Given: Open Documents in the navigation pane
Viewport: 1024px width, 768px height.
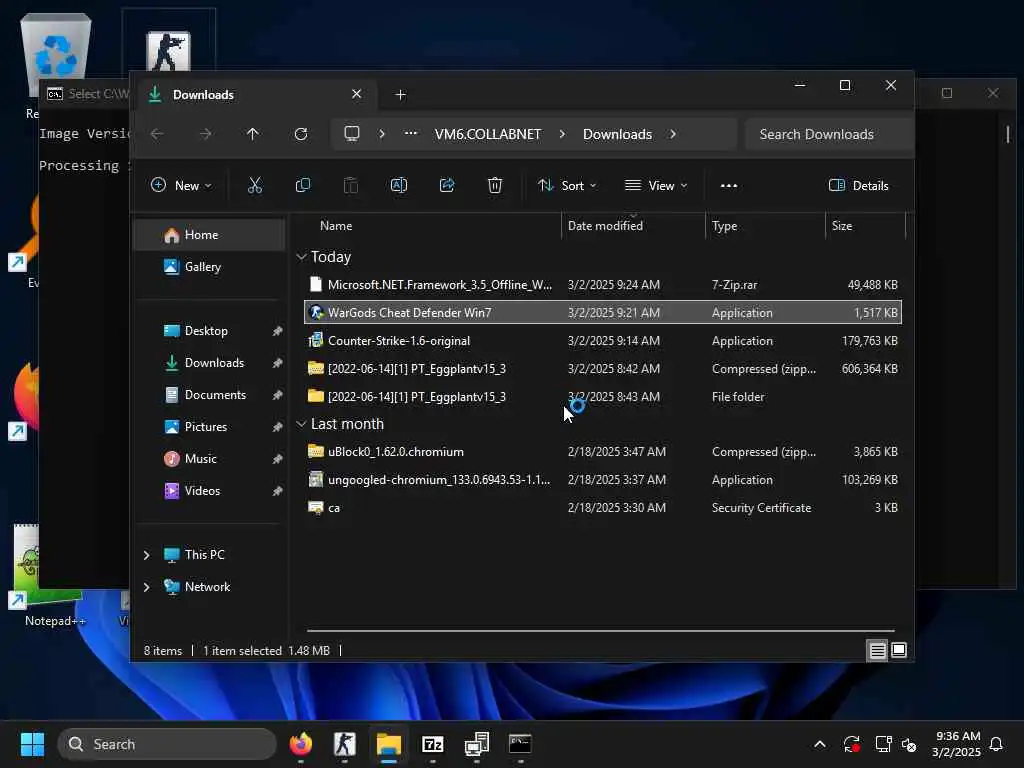Looking at the screenshot, I should 210,395.
